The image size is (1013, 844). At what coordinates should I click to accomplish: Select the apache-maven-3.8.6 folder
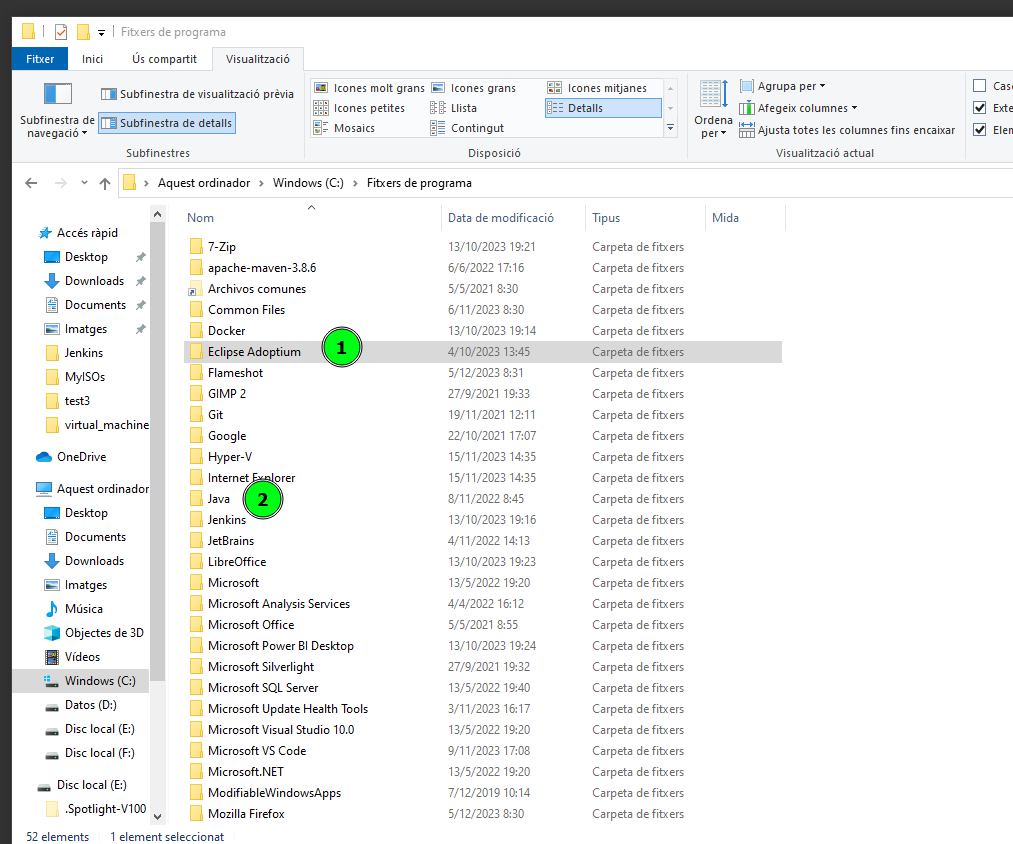[483, 268]
